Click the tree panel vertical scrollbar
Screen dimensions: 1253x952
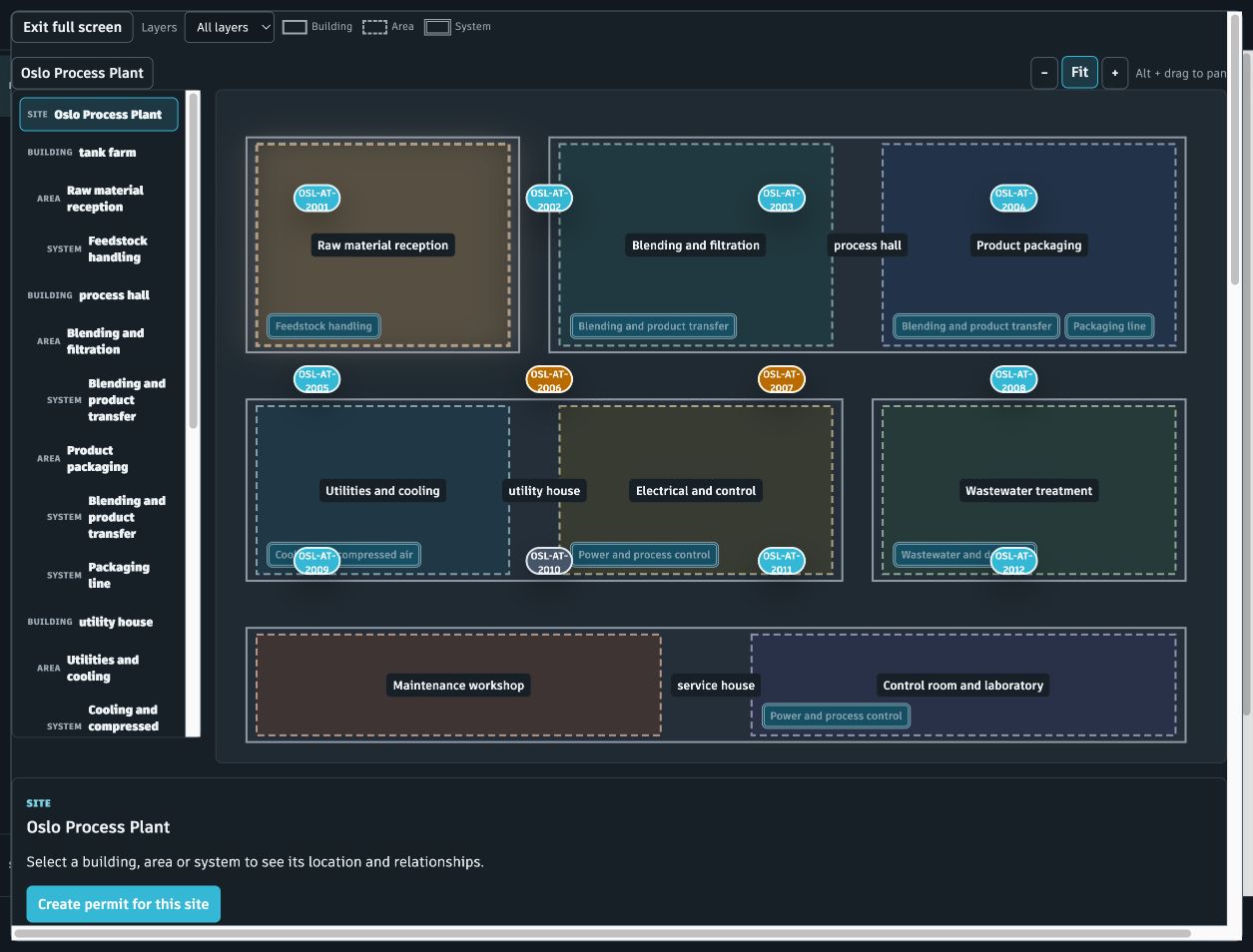coord(194,261)
